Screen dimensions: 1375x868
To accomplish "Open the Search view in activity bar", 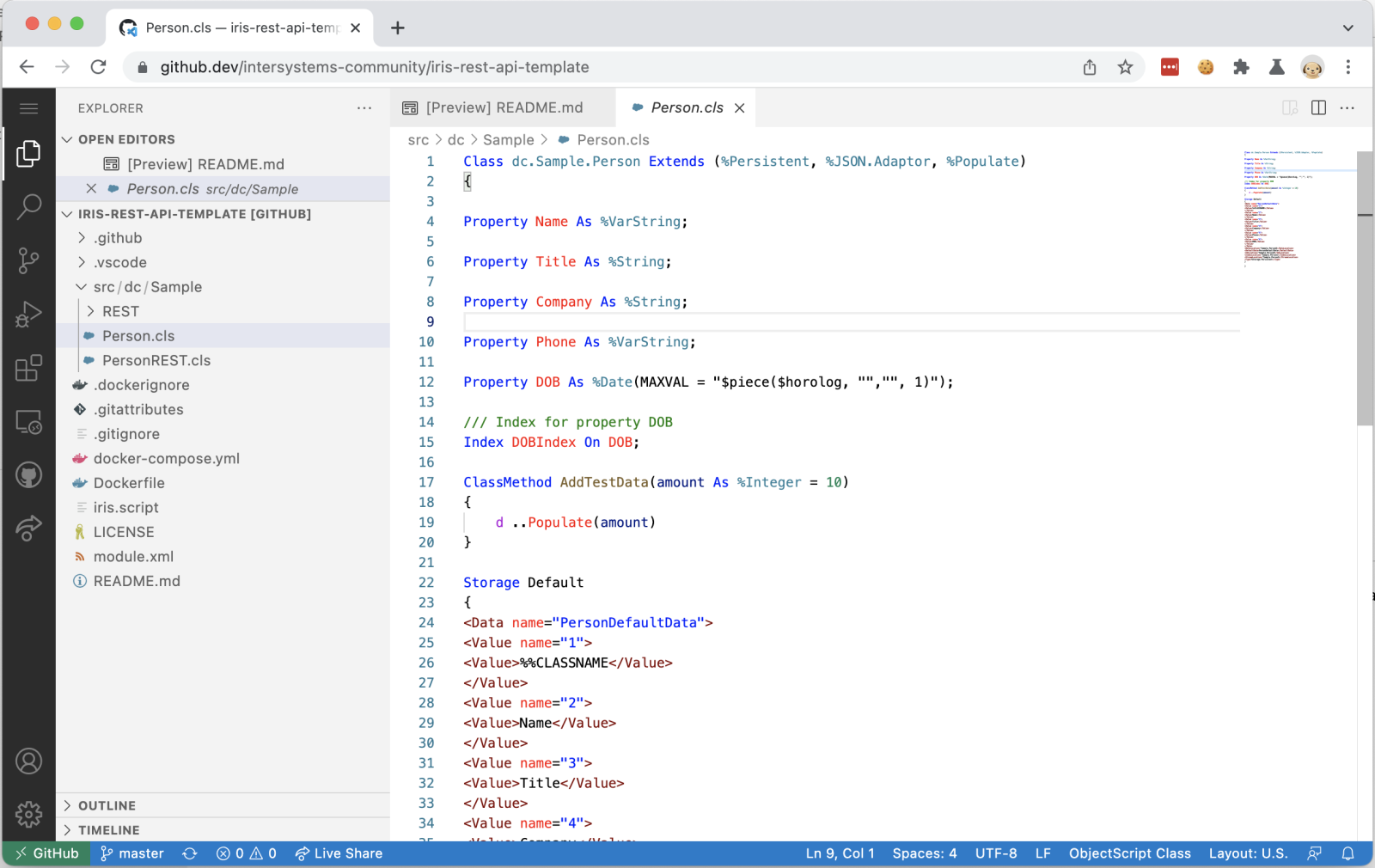I will pos(28,206).
